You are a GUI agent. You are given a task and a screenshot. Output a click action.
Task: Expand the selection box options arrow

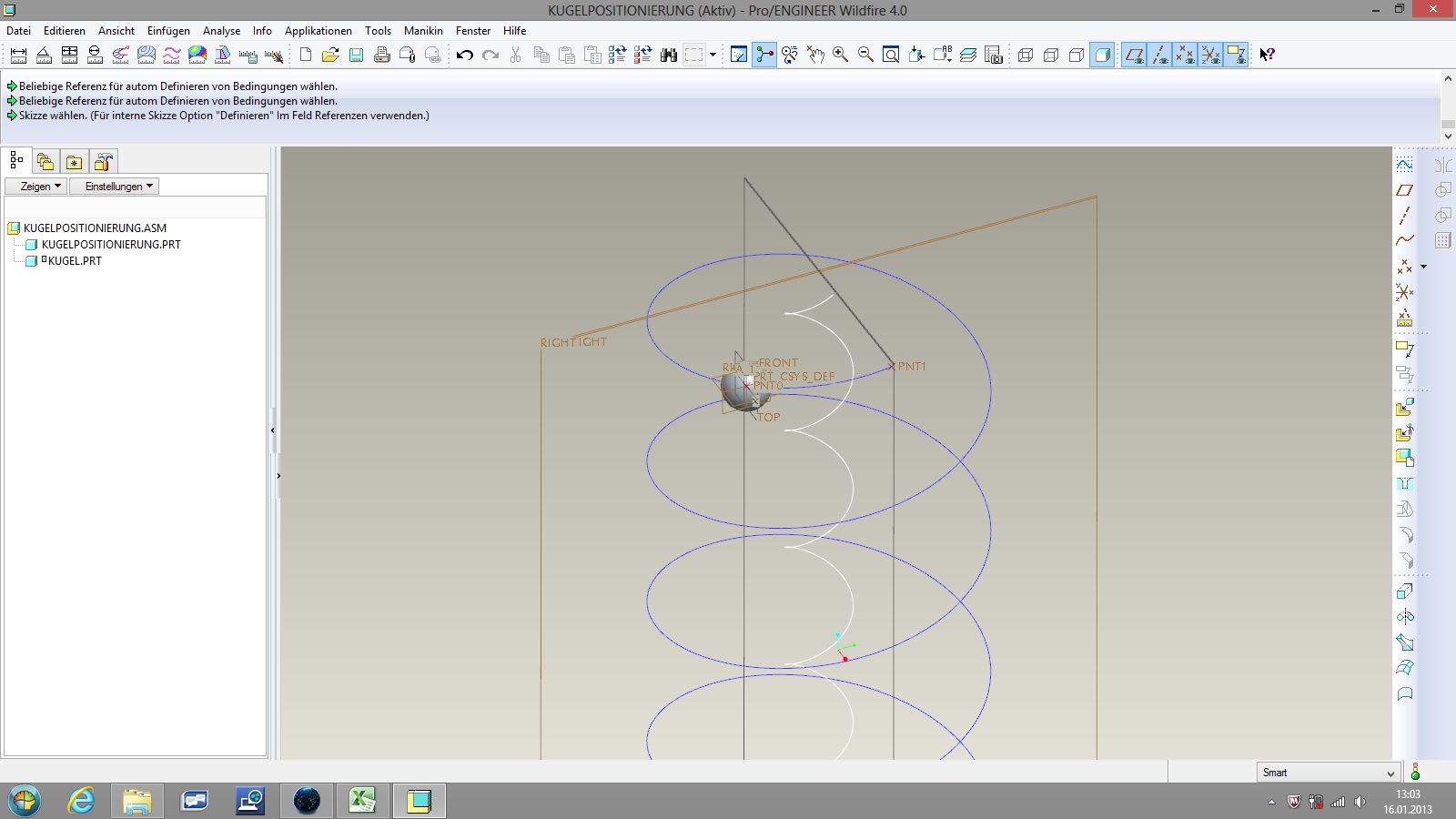coord(713,55)
